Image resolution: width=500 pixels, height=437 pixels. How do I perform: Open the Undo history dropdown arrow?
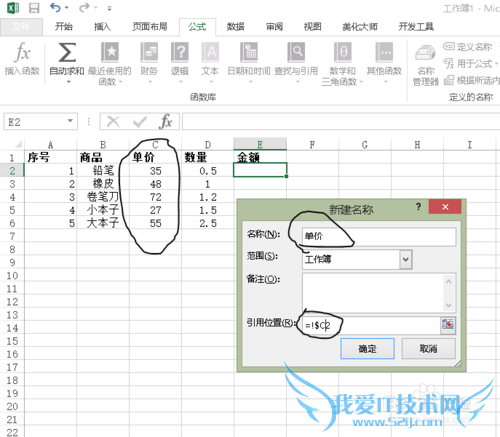67,8
